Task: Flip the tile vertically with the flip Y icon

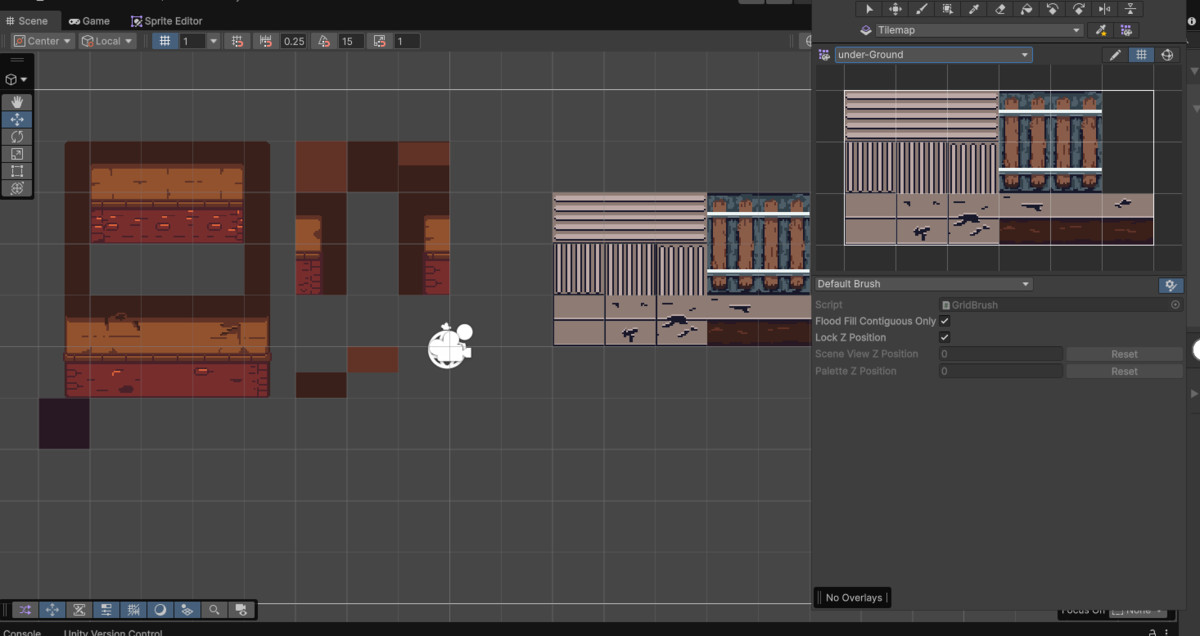Action: click(1130, 9)
